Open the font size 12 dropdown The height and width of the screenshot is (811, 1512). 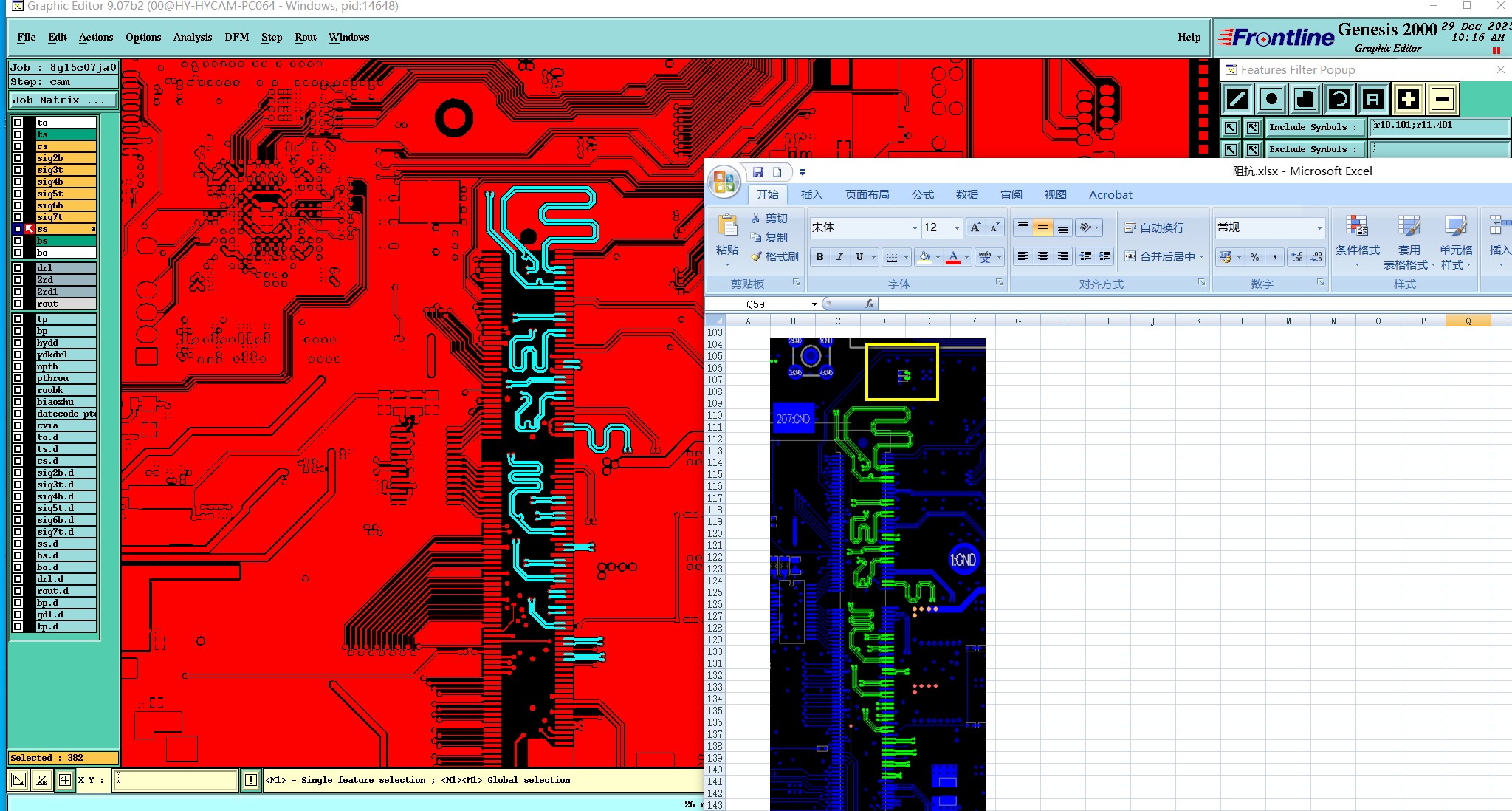tap(957, 228)
